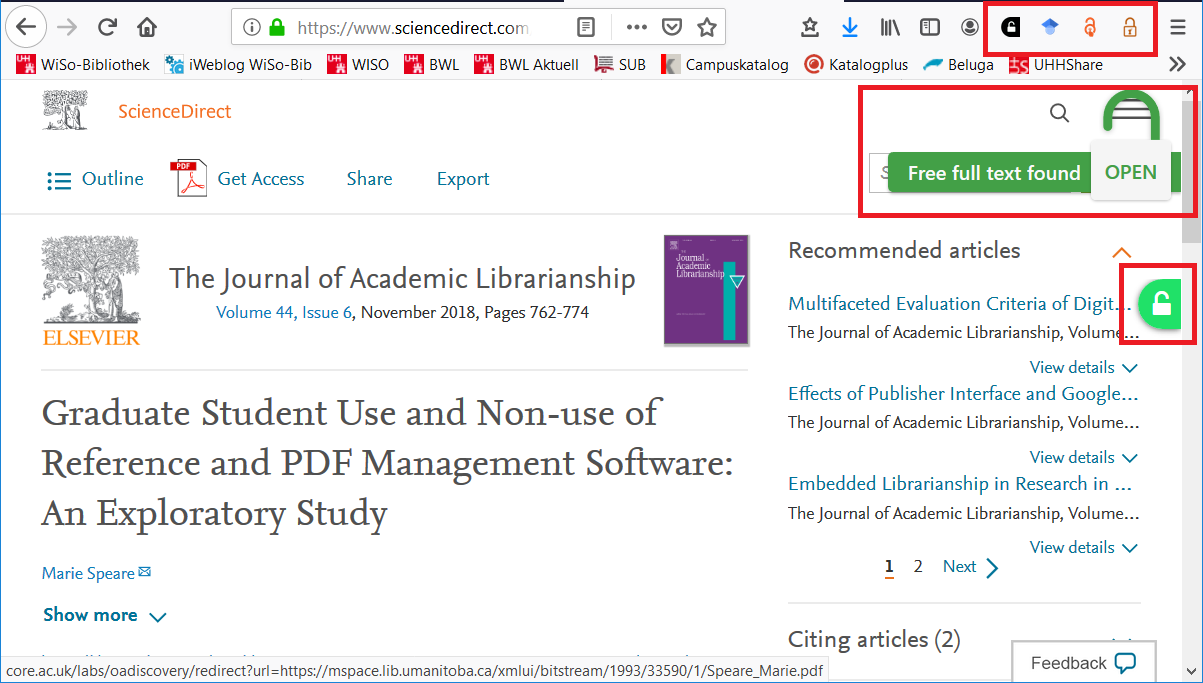This screenshot has width=1203, height=683.
Task: Save the page to Pocket
Action: [x=673, y=27]
